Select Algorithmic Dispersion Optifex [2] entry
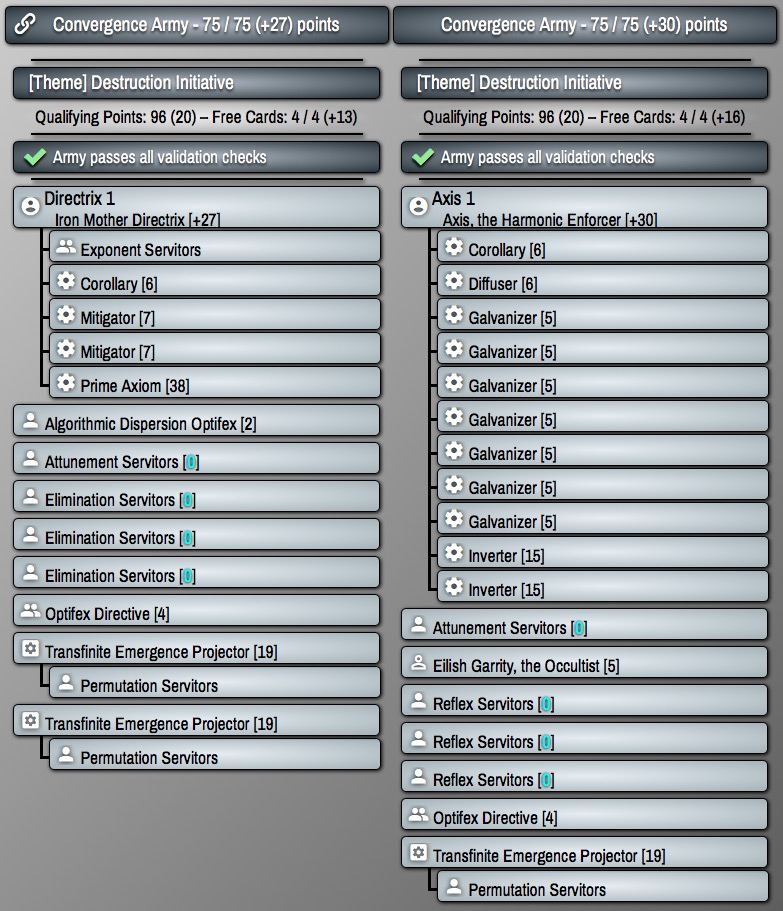Viewport: 783px width, 911px height. click(x=197, y=421)
